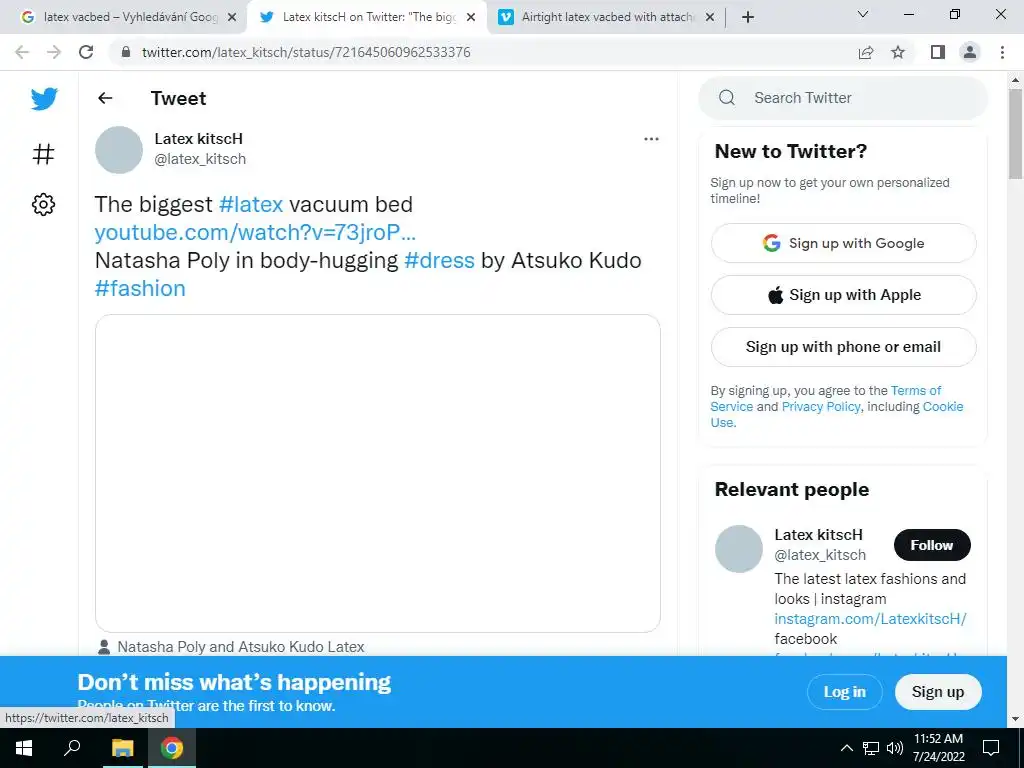This screenshot has width=1024, height=768.
Task: Close the Google search tab
Action: (231, 18)
